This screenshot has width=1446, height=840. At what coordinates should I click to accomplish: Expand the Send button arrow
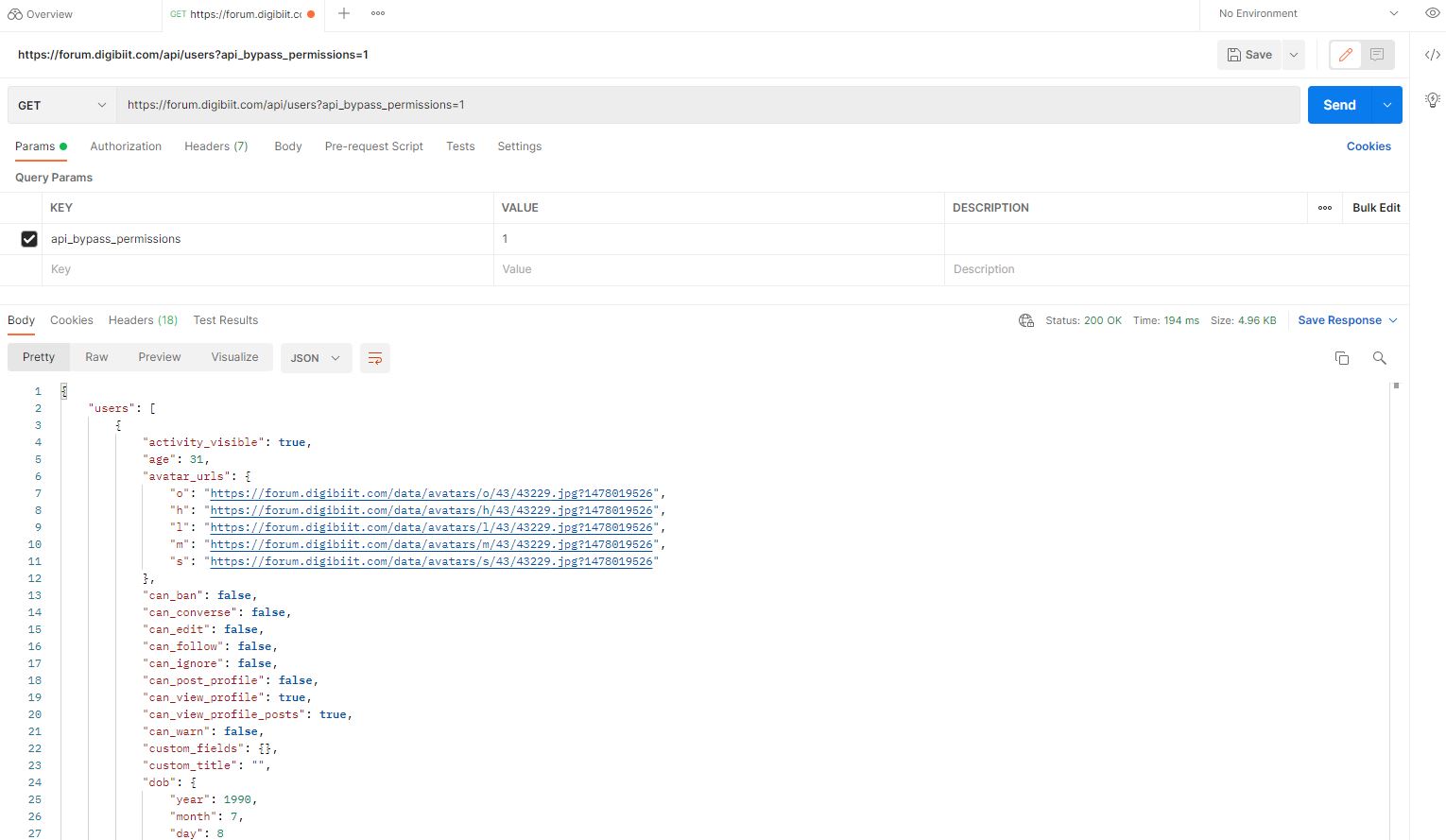(1386, 105)
